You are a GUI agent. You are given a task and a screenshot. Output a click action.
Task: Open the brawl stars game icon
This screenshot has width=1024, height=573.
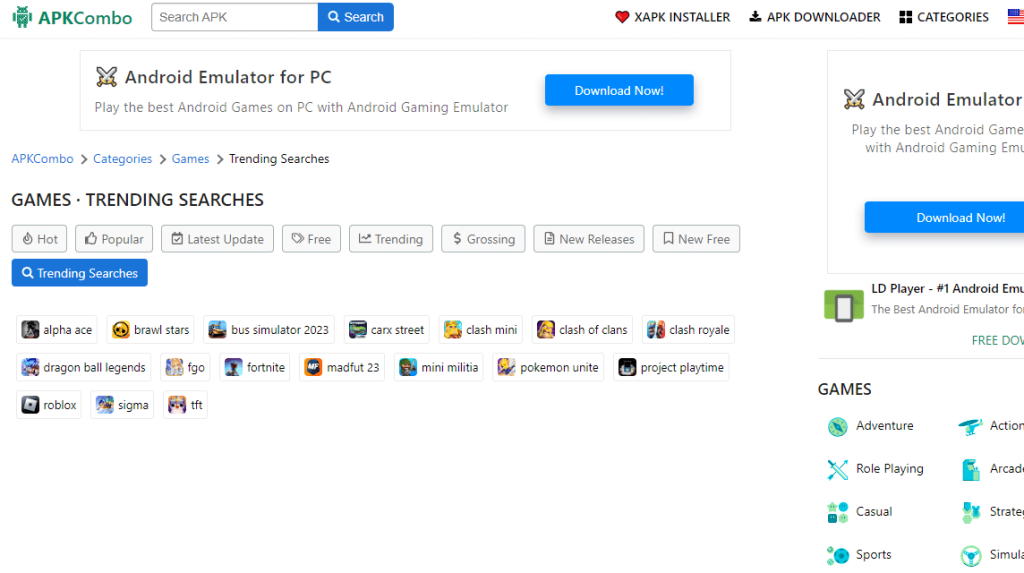[x=121, y=330]
